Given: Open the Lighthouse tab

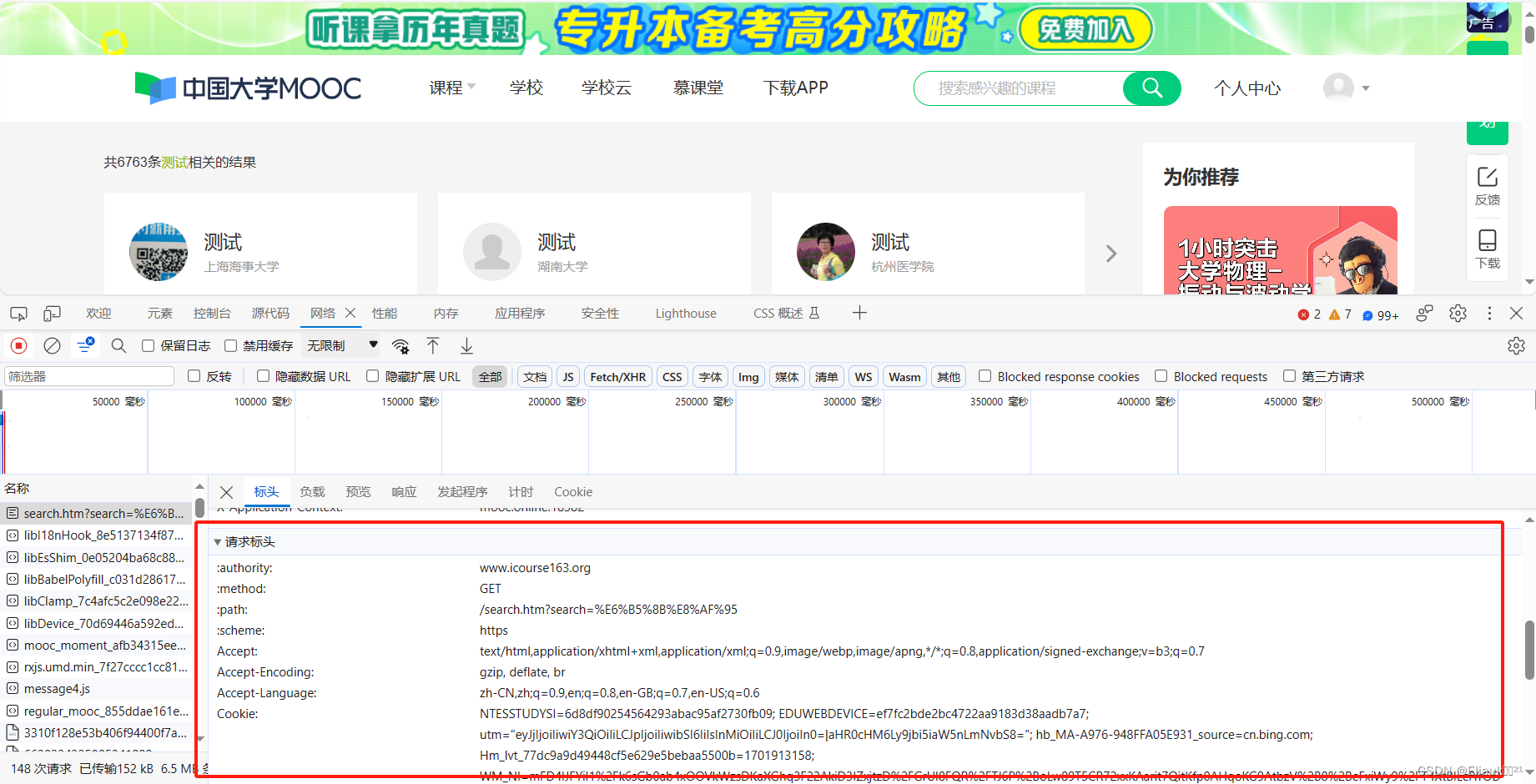Looking at the screenshot, I should pyautogui.click(x=686, y=314).
